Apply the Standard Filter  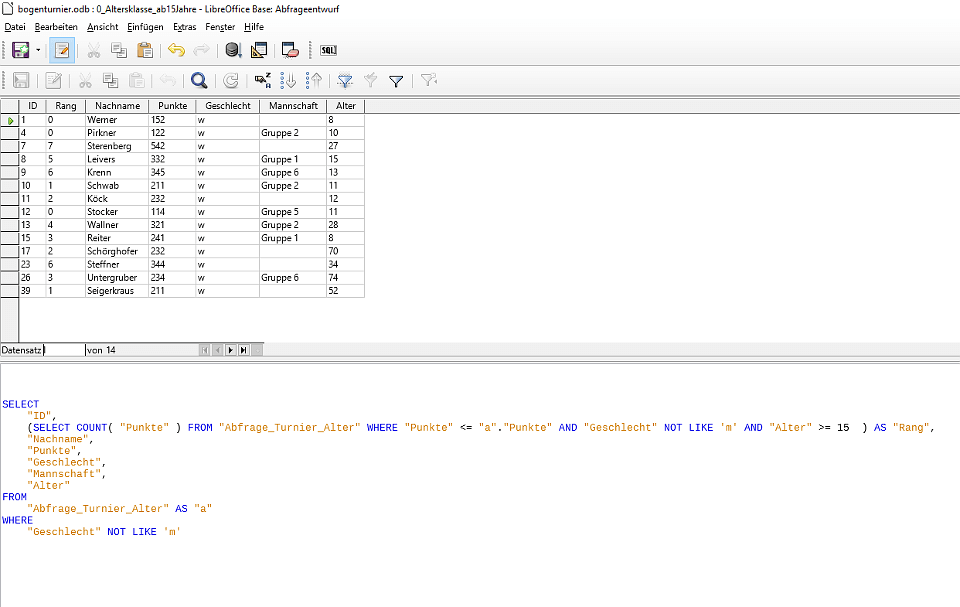pyautogui.click(x=394, y=80)
